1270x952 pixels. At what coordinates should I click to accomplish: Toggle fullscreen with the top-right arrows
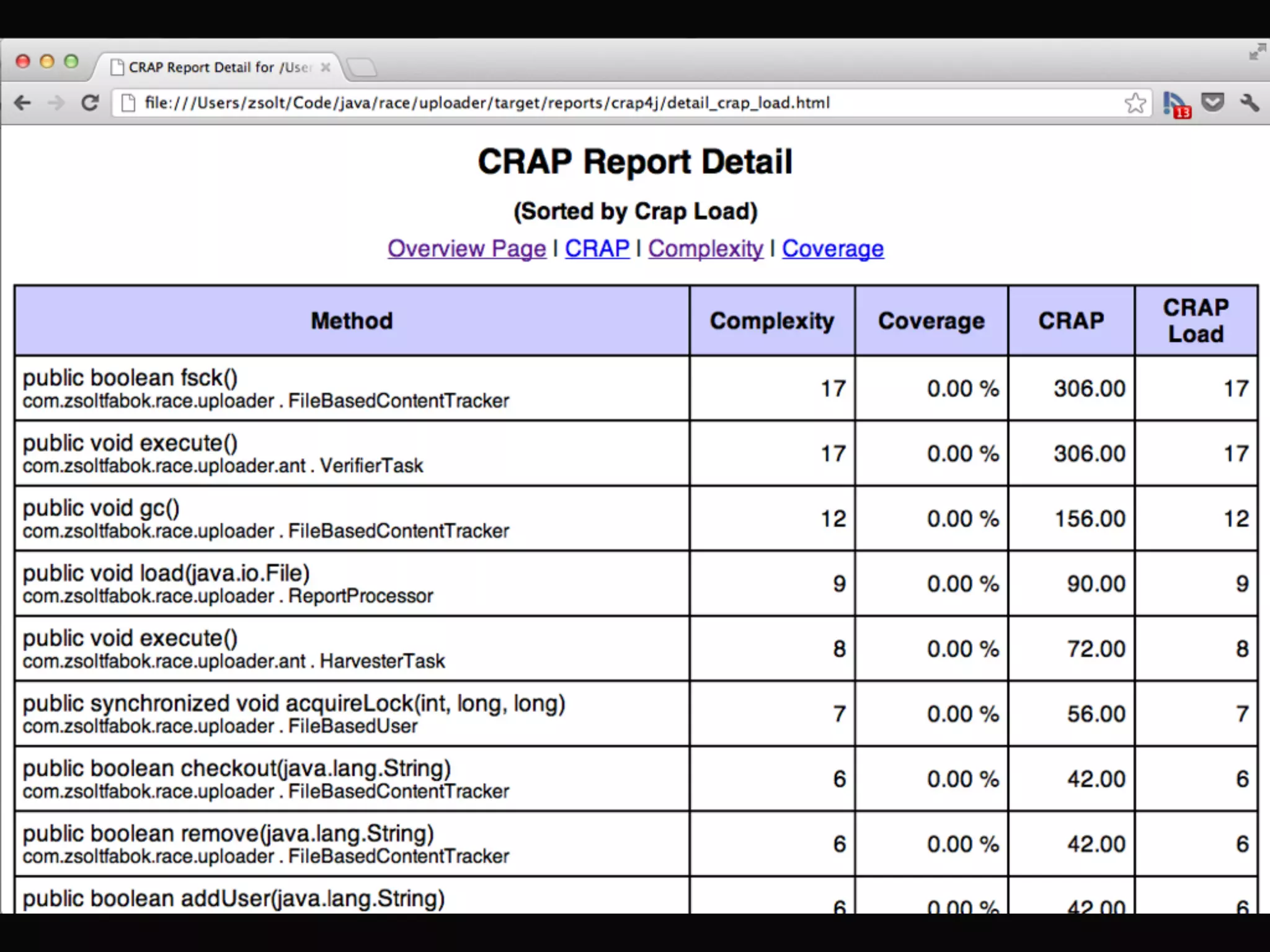[1257, 52]
